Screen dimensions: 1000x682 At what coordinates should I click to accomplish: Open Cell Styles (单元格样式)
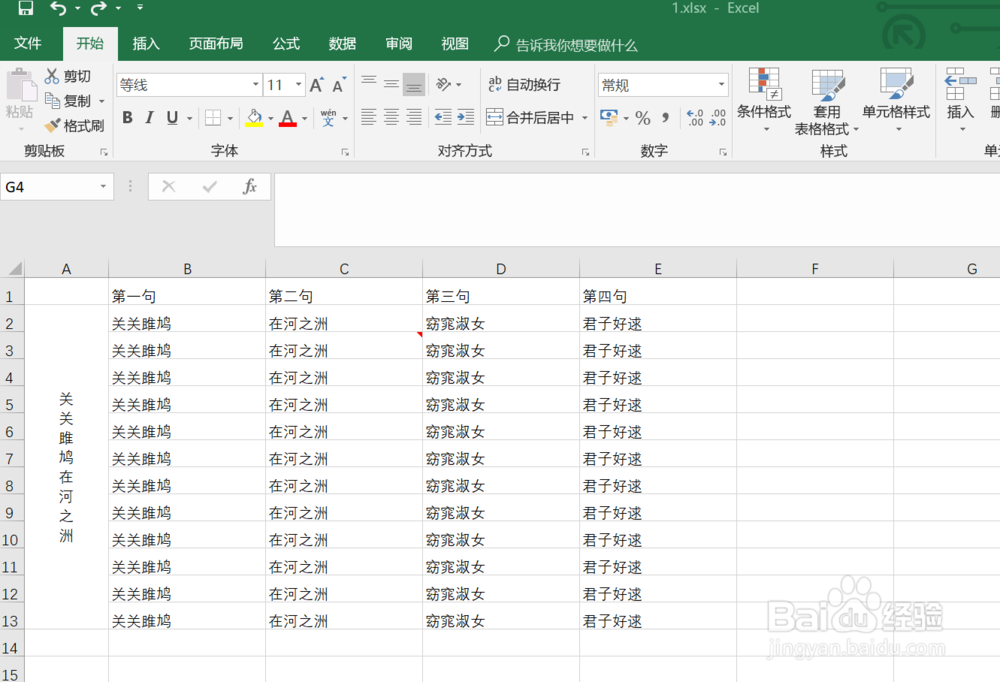pyautogui.click(x=896, y=100)
